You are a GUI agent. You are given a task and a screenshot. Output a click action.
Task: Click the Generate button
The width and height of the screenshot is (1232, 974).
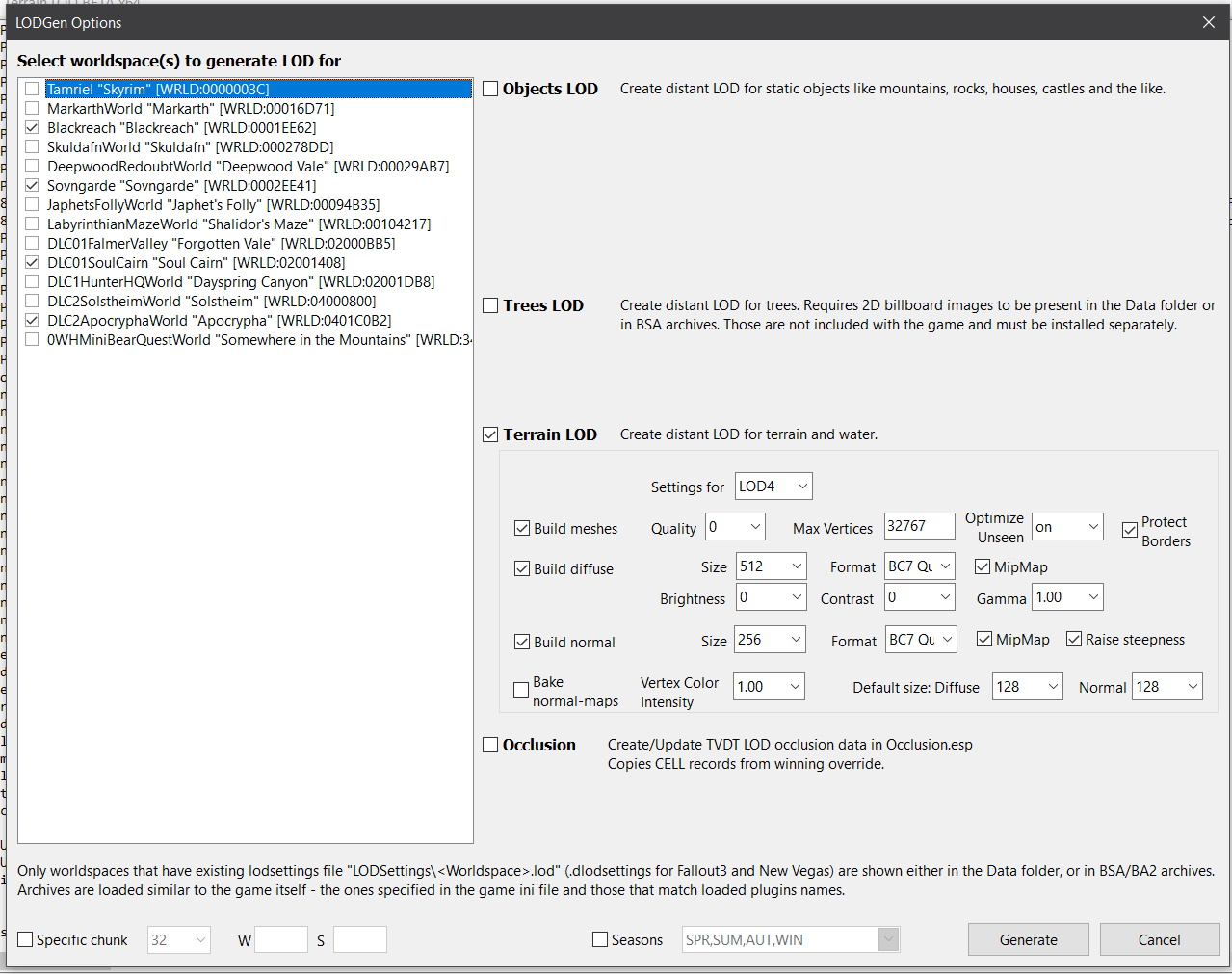[1028, 940]
